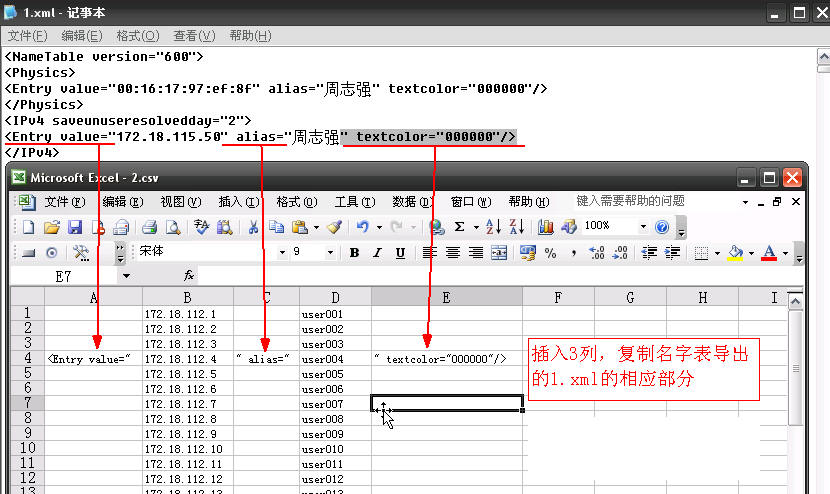This screenshot has width=830, height=494.
Task: Click the Merge and Center icon
Action: [x=499, y=253]
